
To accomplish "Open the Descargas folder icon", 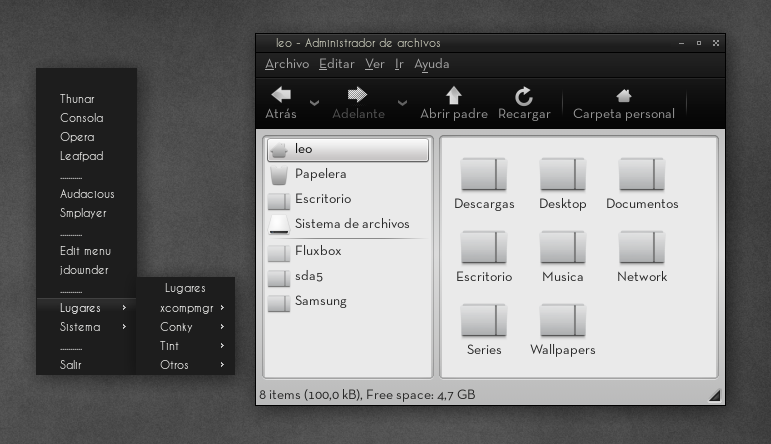I will [484, 174].
